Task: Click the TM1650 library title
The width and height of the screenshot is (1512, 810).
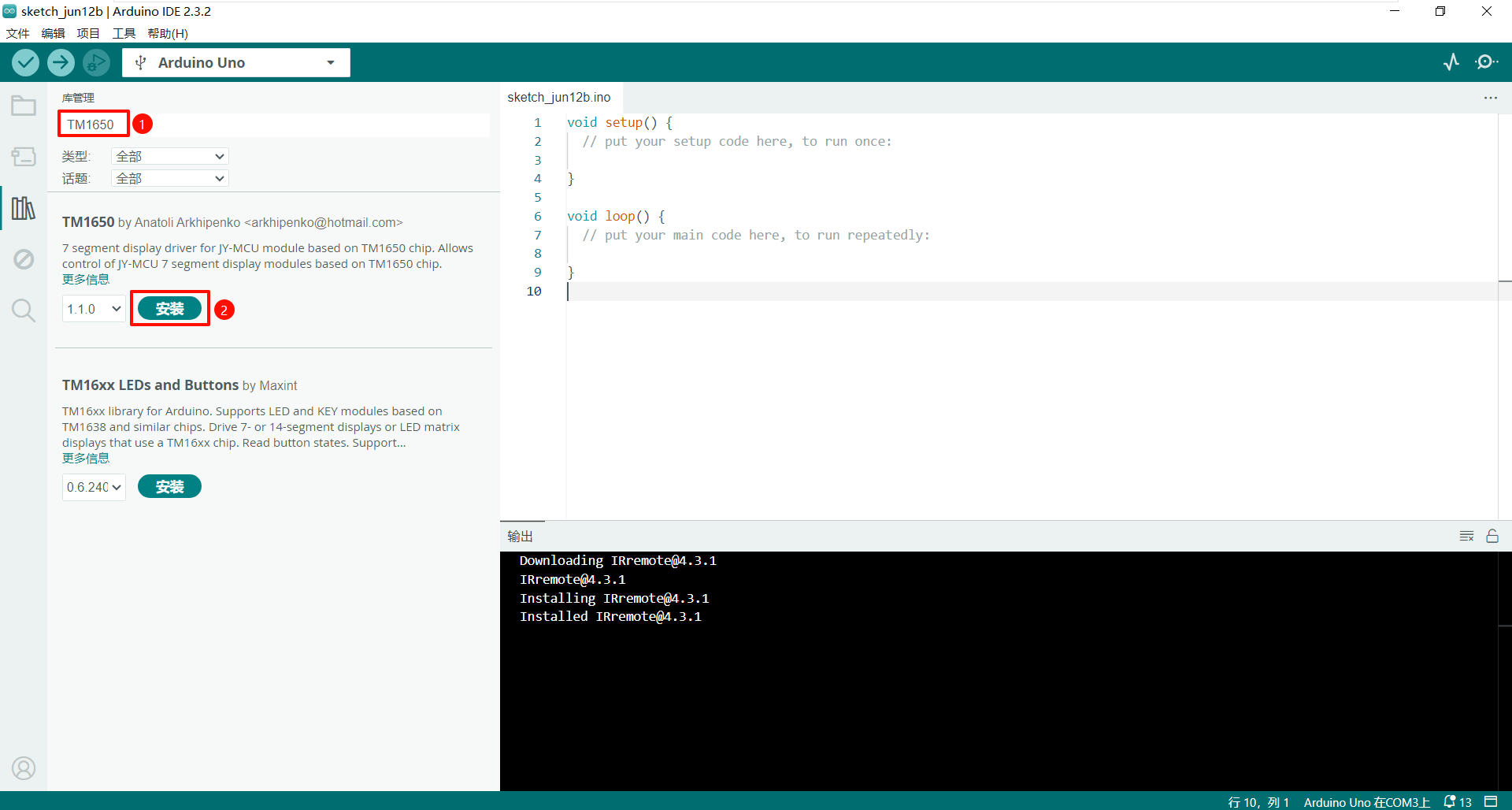Action: [88, 222]
